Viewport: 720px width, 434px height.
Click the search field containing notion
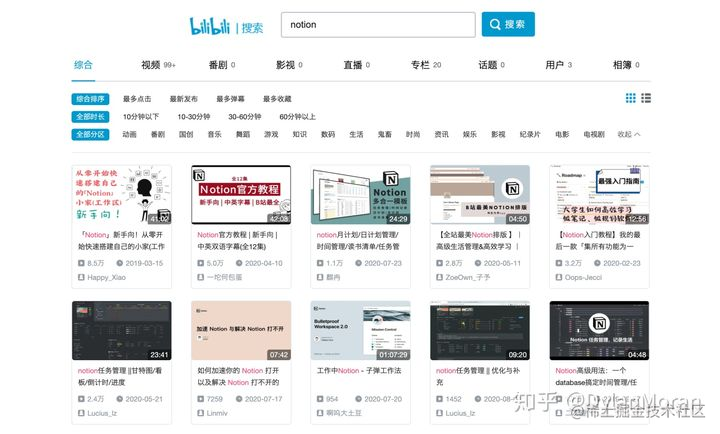point(378,25)
